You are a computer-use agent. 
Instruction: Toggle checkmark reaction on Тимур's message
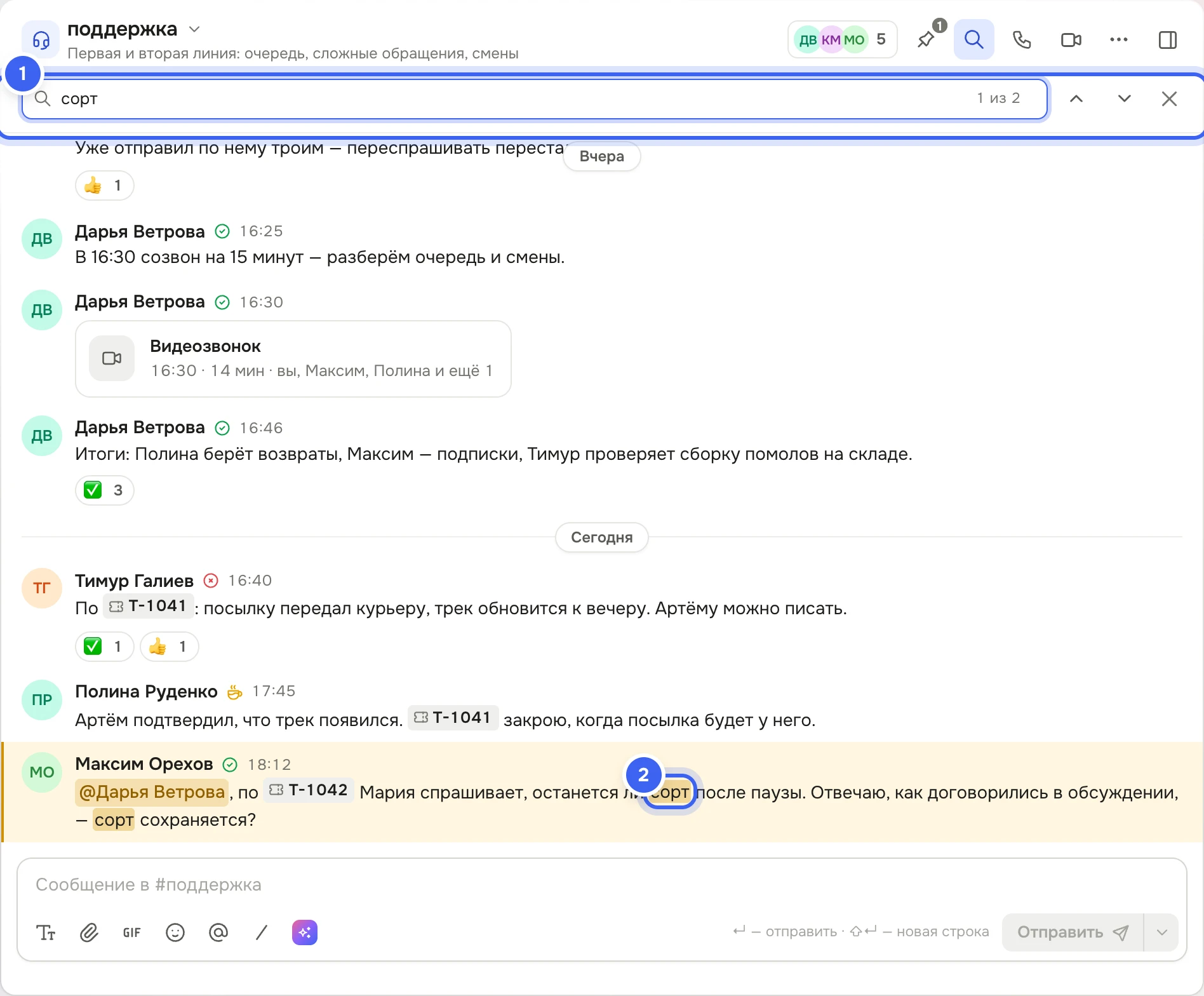tap(105, 647)
